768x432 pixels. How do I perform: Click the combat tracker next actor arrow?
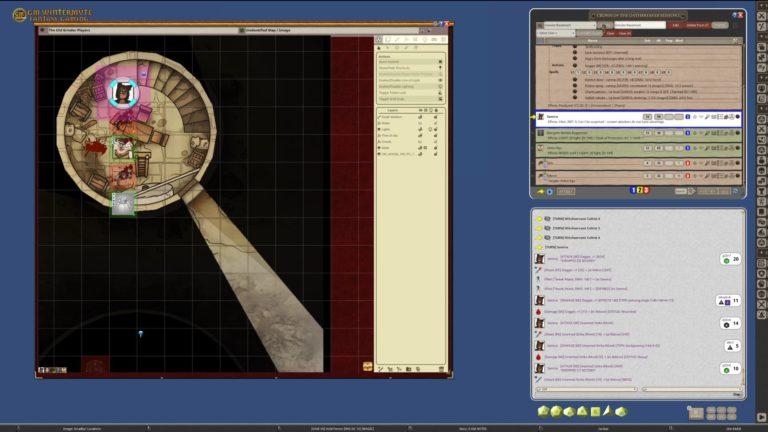[x=541, y=190]
